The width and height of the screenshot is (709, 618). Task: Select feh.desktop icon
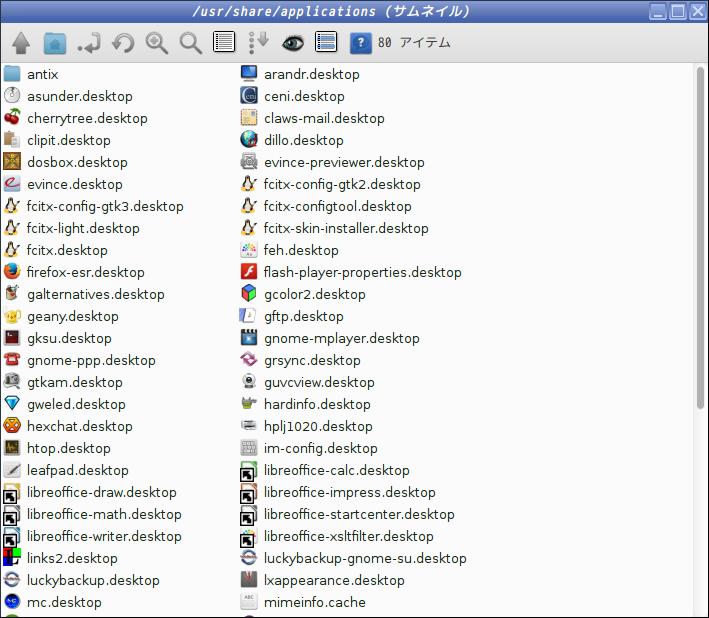tap(249, 250)
